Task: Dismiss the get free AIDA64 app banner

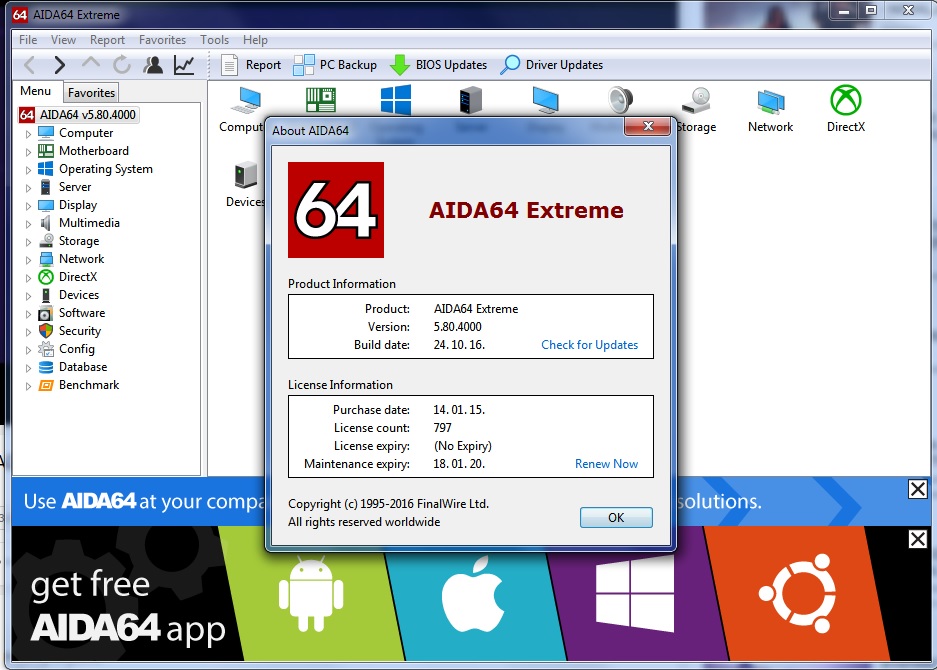Action: tap(917, 539)
